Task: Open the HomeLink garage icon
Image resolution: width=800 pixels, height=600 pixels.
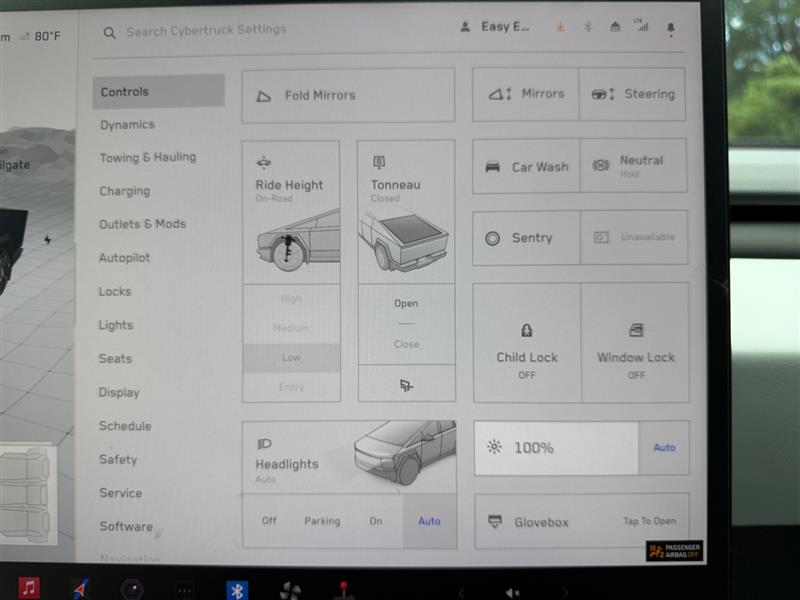Action: 615,27
